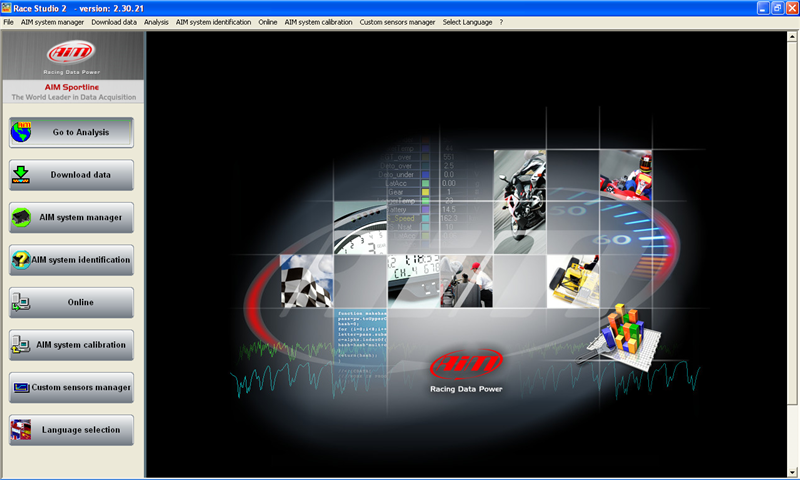Image resolution: width=800 pixels, height=480 pixels.
Task: Open the AIM system calibration menu
Action: (318, 22)
